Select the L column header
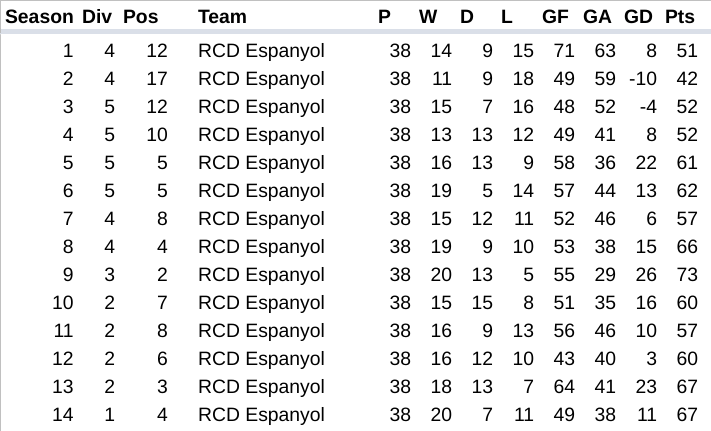The width and height of the screenshot is (711, 431). click(x=507, y=17)
